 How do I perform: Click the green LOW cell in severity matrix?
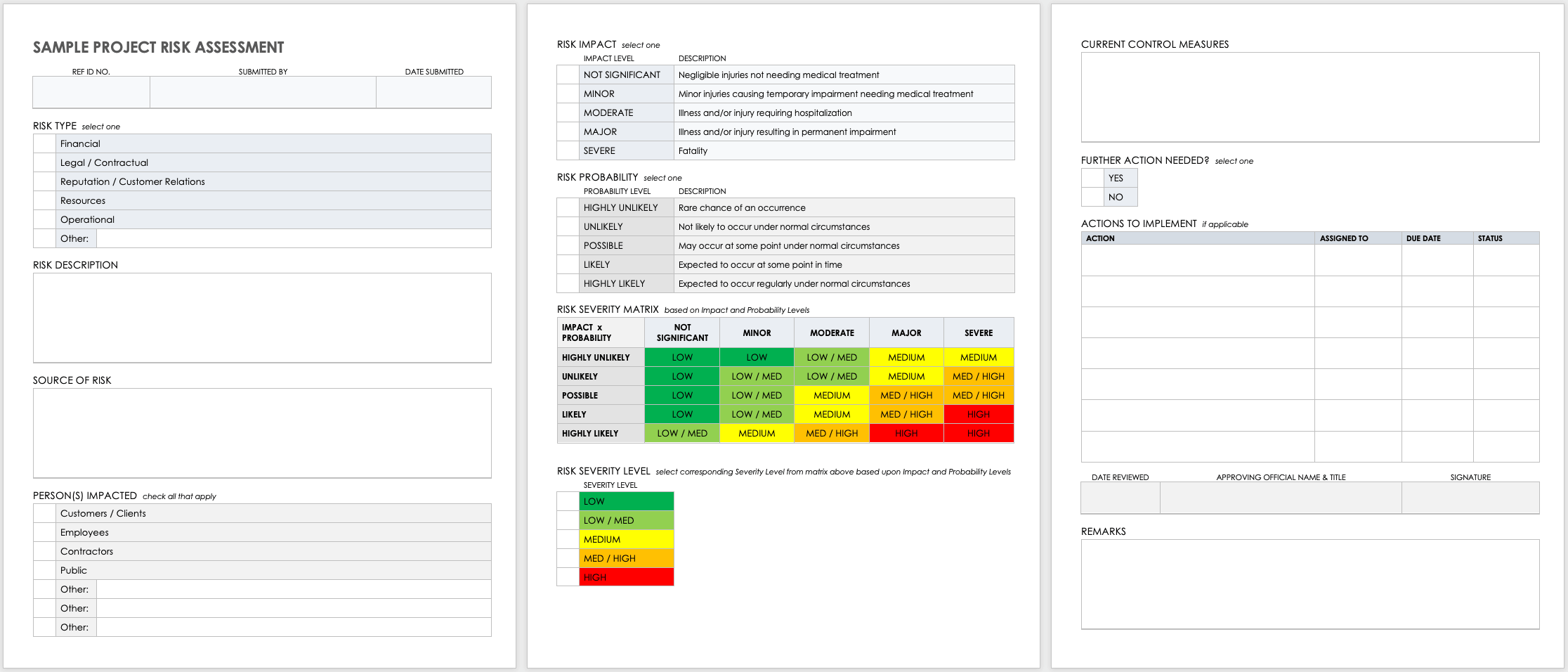pos(681,356)
